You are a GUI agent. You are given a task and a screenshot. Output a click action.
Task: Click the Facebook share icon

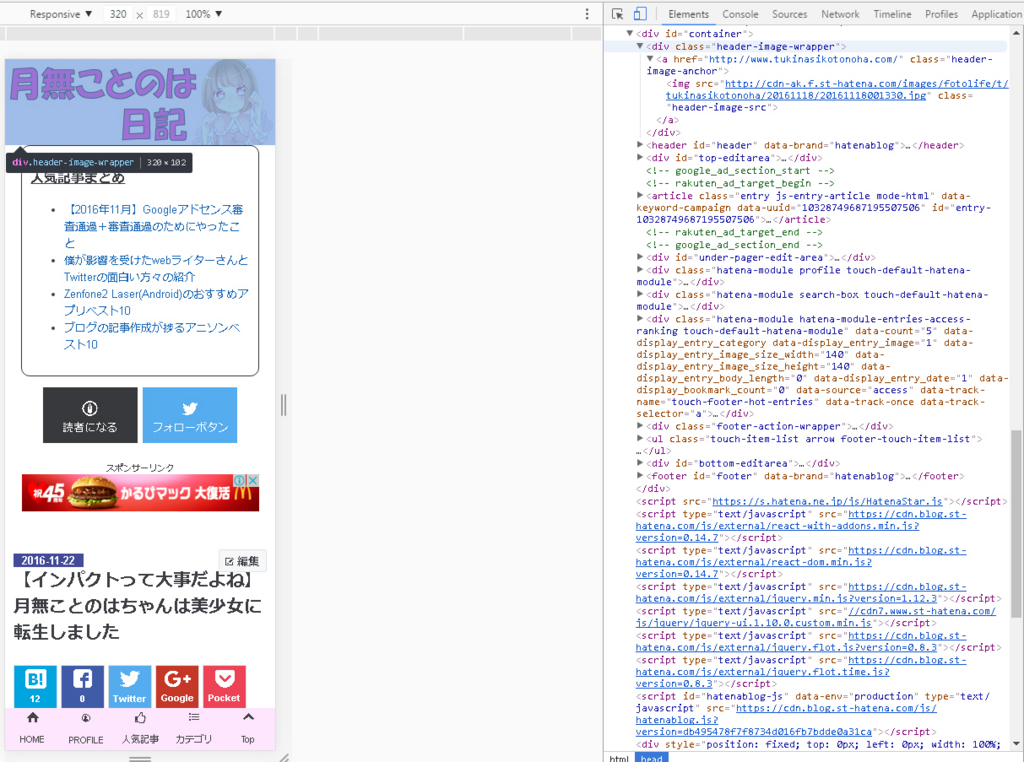(x=82, y=686)
